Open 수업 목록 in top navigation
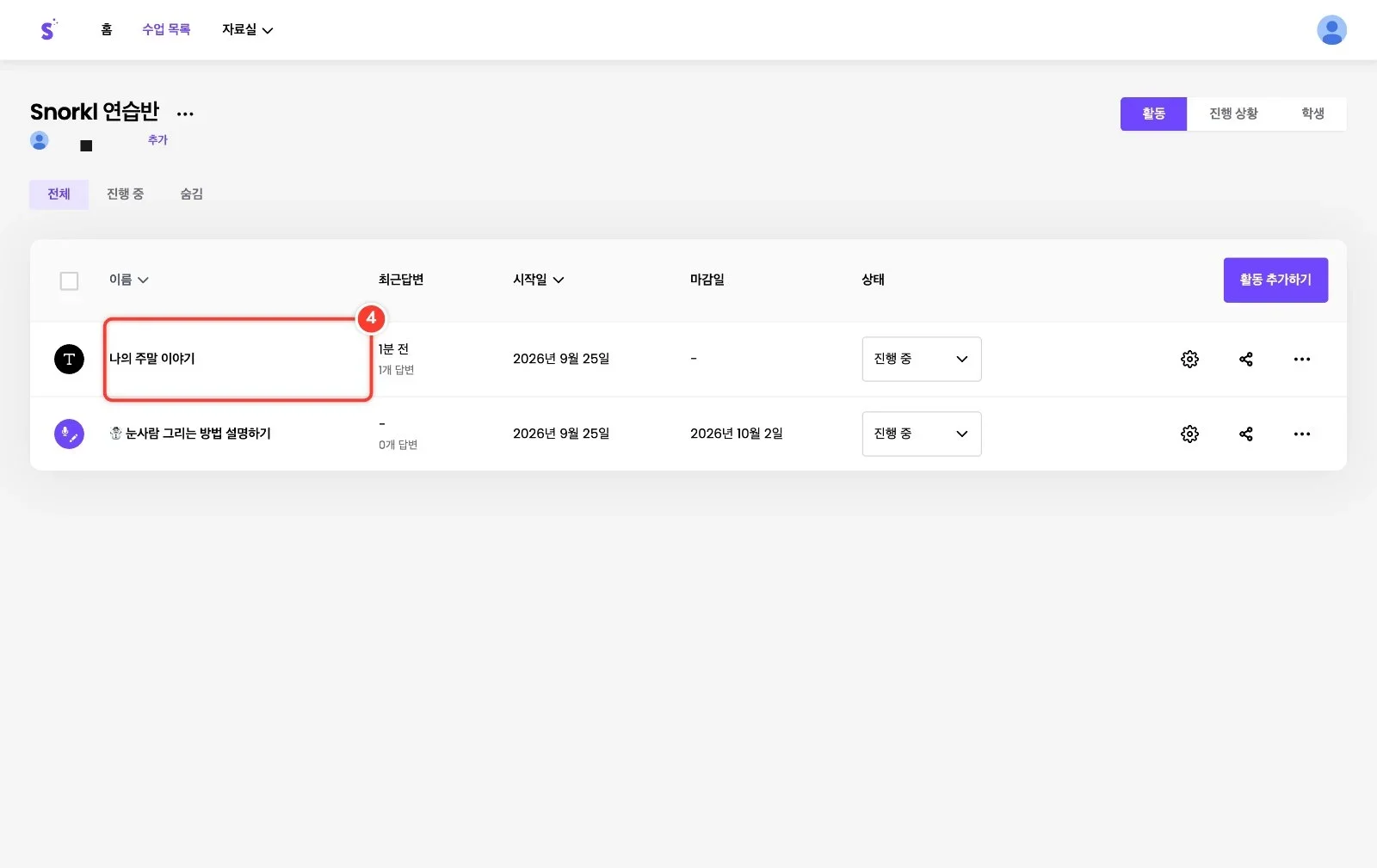 (x=166, y=29)
